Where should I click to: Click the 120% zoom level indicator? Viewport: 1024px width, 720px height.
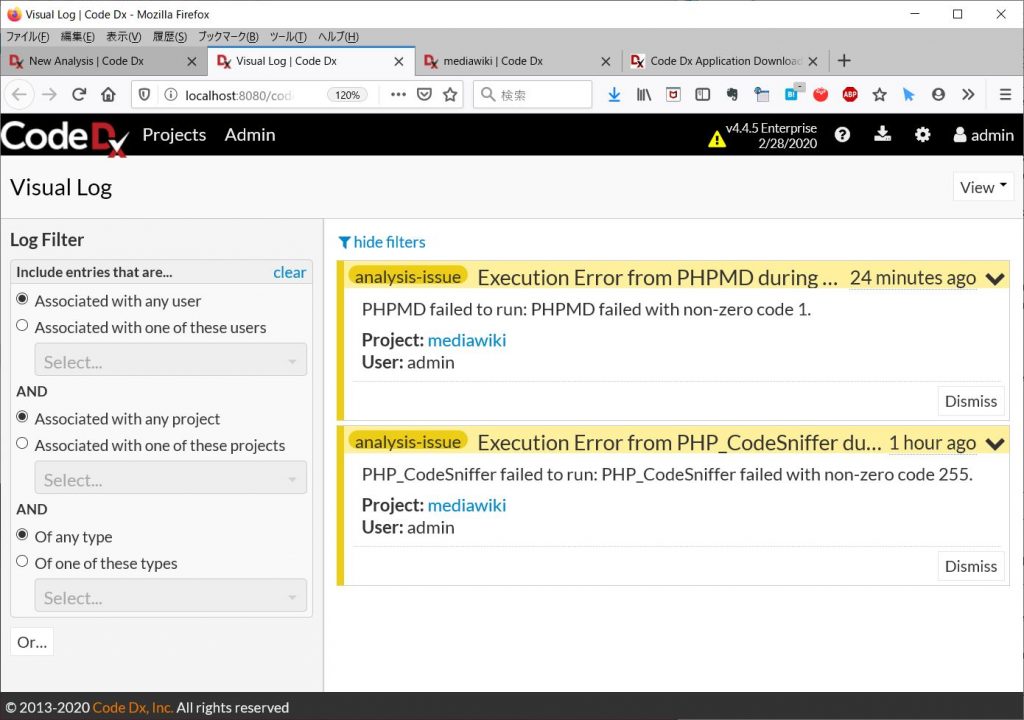point(347,95)
